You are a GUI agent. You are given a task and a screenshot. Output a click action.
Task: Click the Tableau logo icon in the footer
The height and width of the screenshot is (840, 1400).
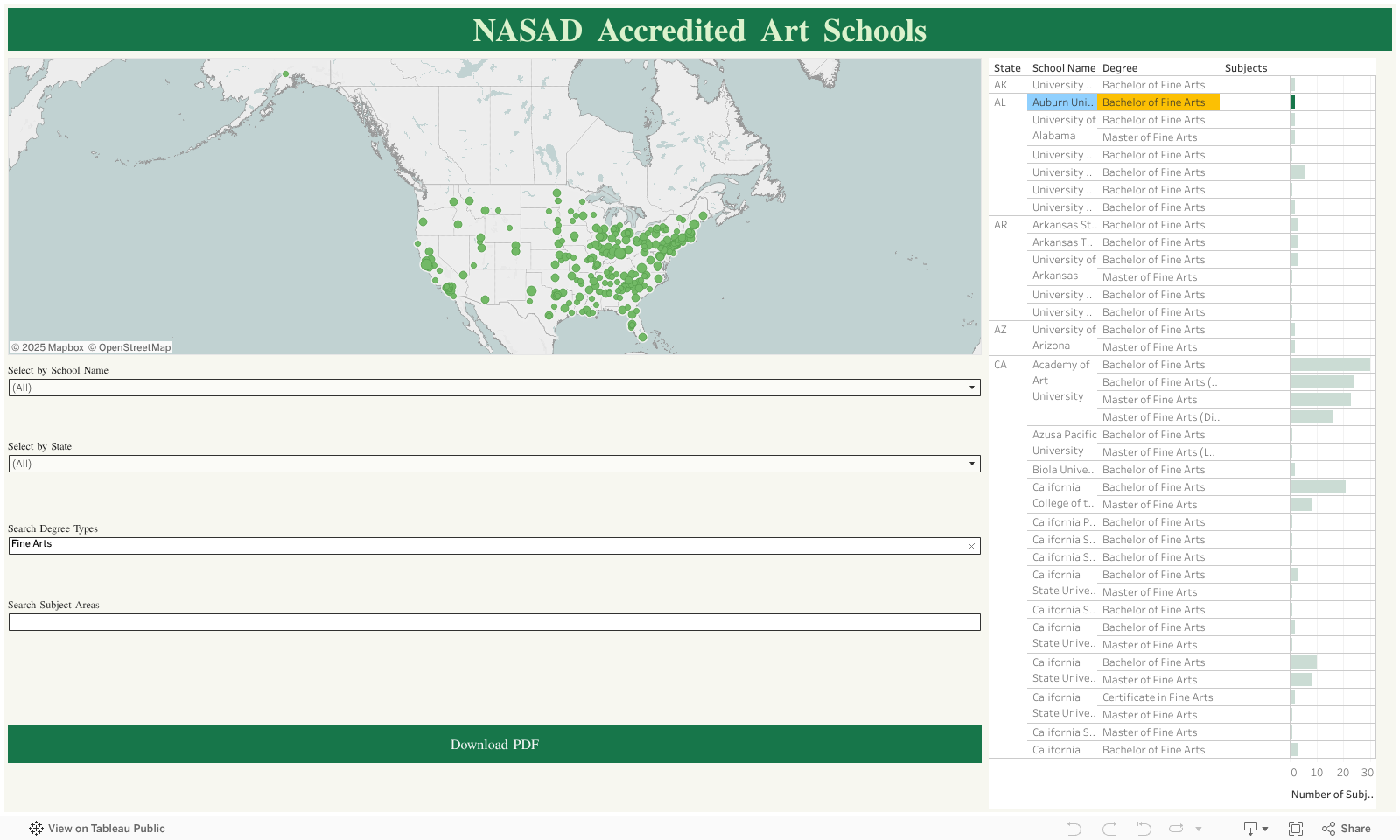pyautogui.click(x=36, y=828)
